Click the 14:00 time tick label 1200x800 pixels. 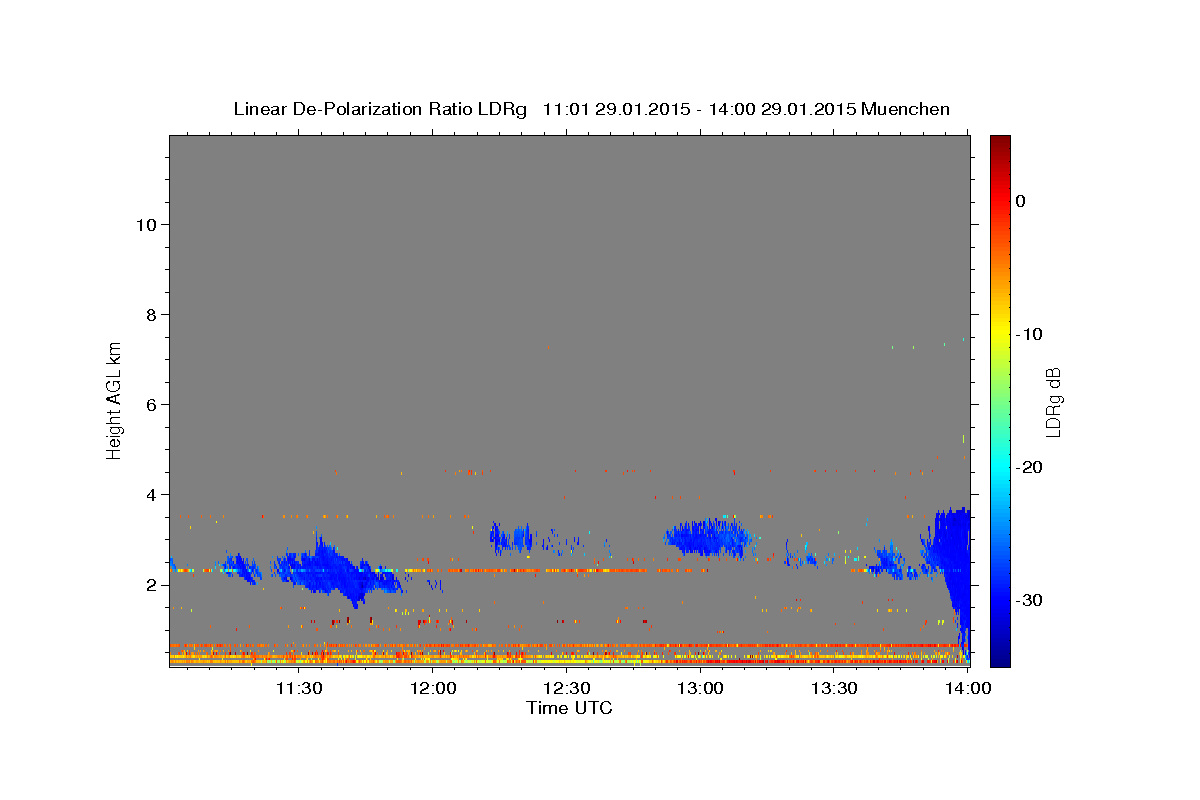pyautogui.click(x=968, y=688)
